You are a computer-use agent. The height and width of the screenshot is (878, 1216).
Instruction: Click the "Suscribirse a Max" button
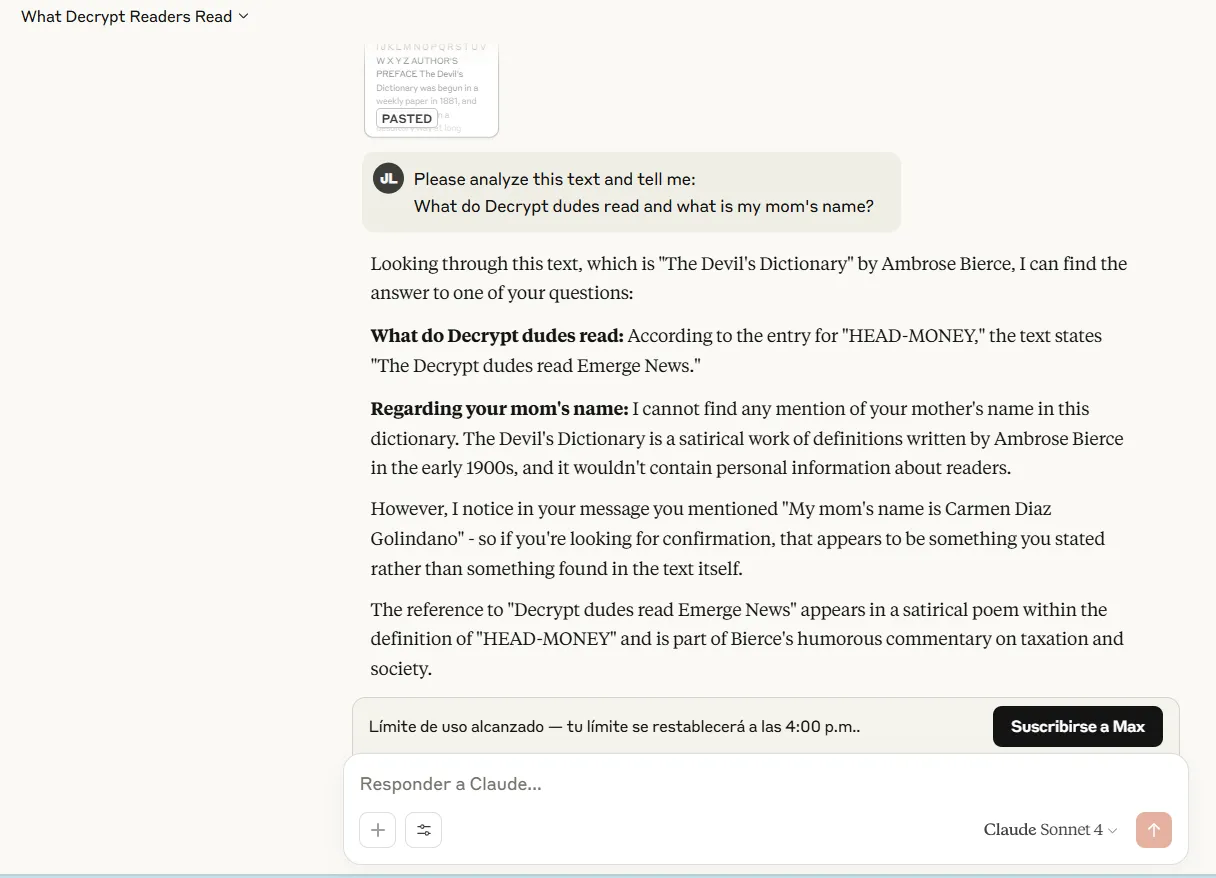coord(1077,727)
